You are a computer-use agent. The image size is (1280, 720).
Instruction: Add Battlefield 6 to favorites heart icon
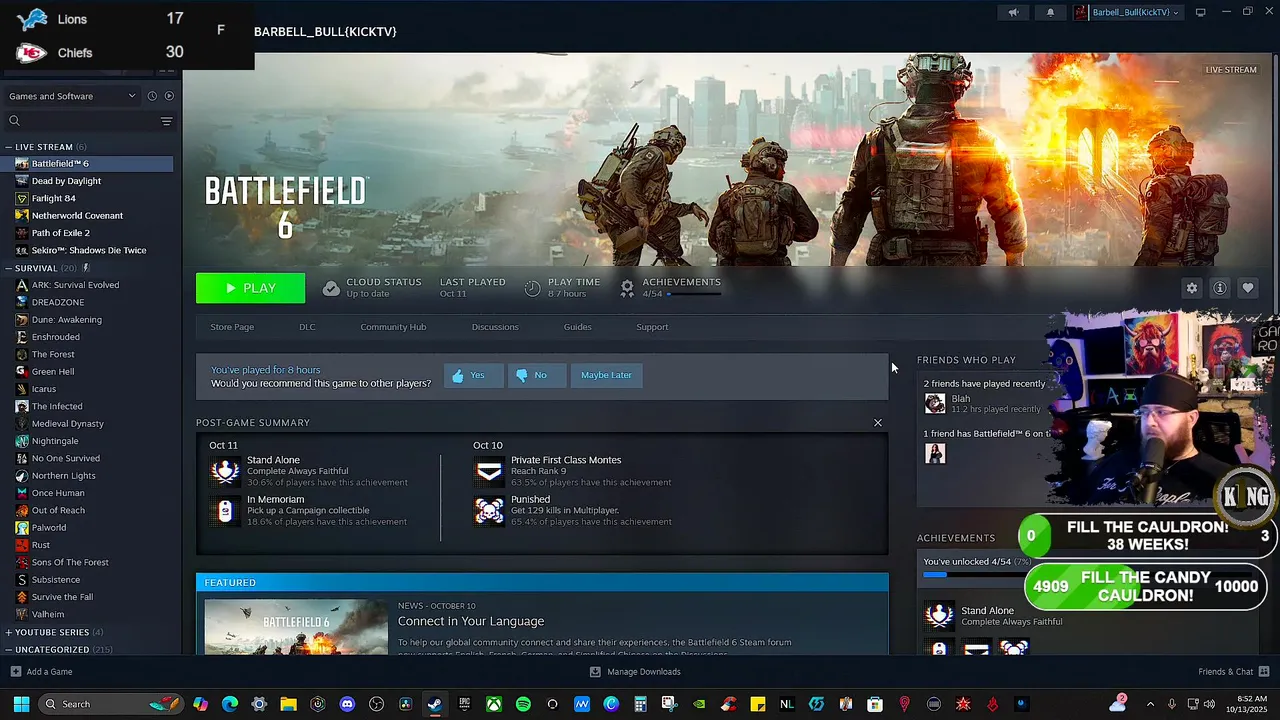pos(1248,288)
